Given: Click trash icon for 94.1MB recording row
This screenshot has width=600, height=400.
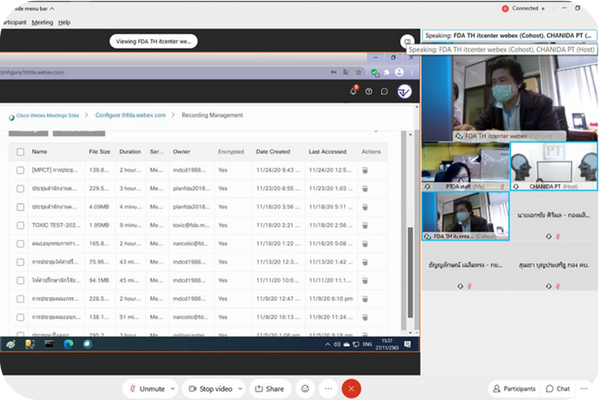Looking at the screenshot, I should pyautogui.click(x=365, y=281).
